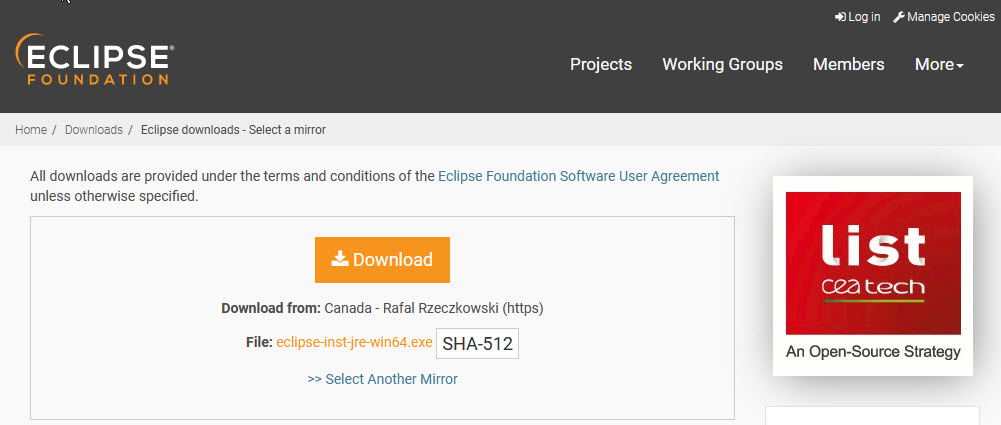Click the arrow icon beside Log in

[840, 17]
